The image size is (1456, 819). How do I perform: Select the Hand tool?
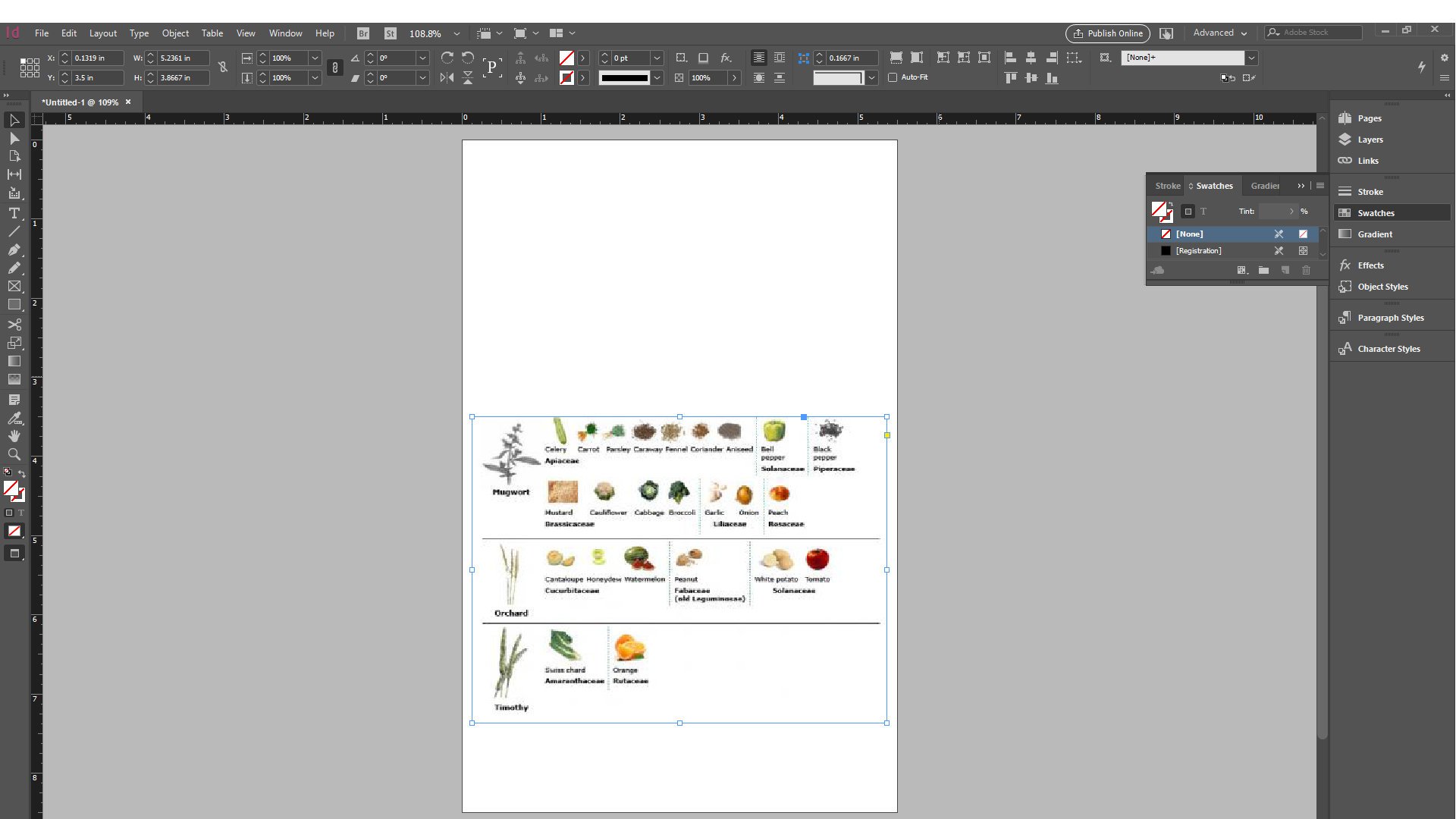(14, 436)
